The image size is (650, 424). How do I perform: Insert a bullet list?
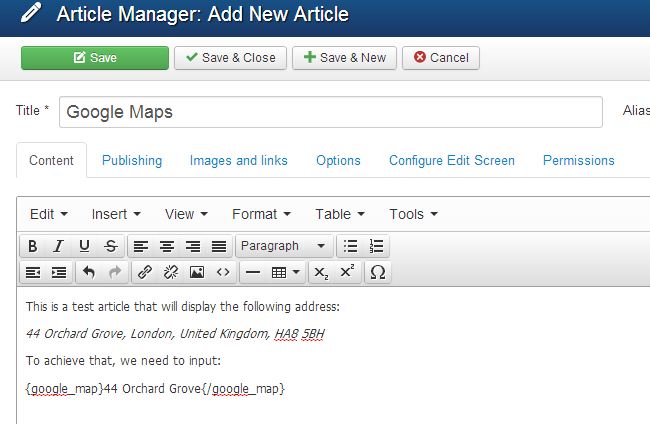click(350, 246)
